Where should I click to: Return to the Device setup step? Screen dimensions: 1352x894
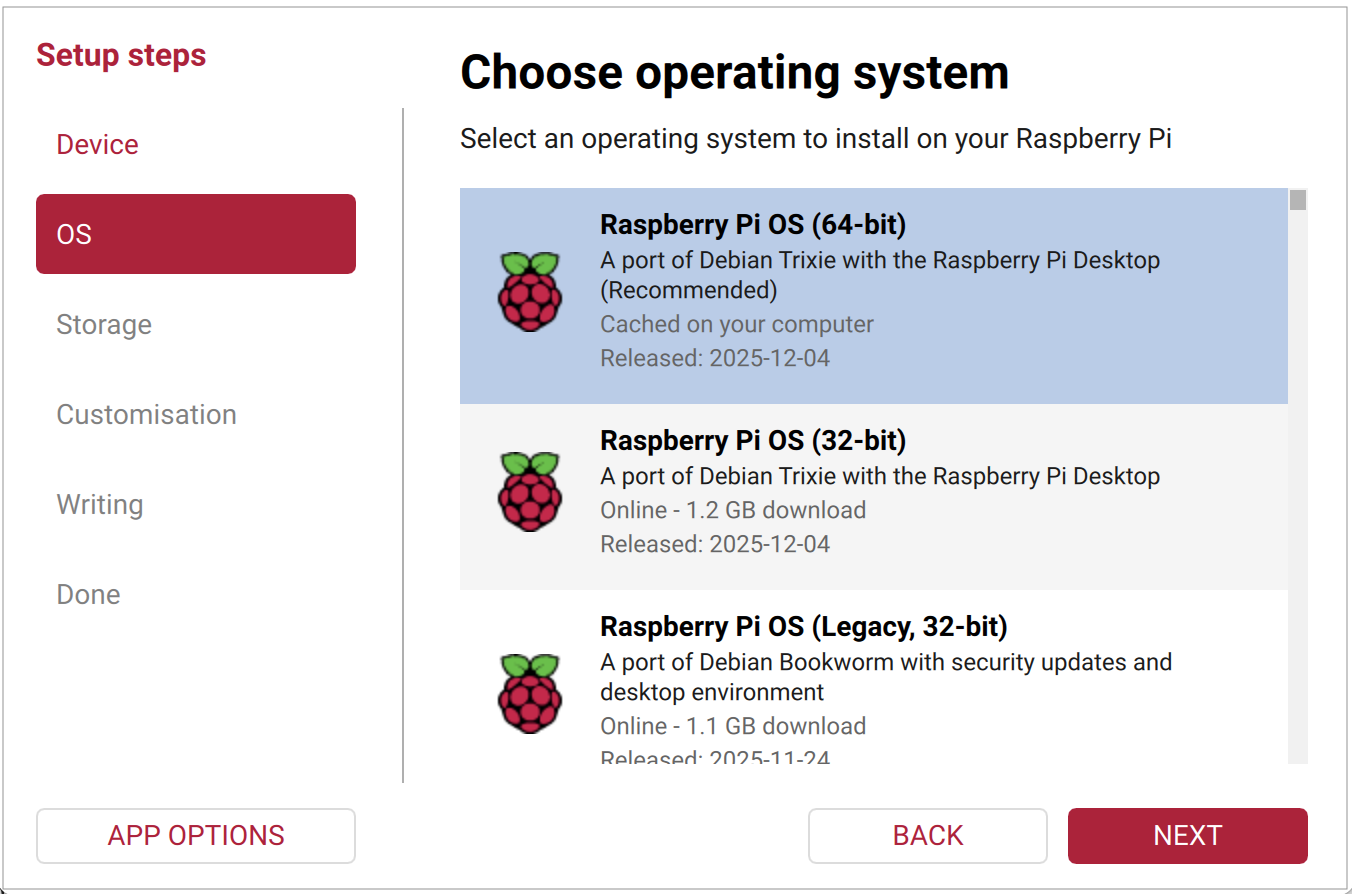[x=97, y=144]
